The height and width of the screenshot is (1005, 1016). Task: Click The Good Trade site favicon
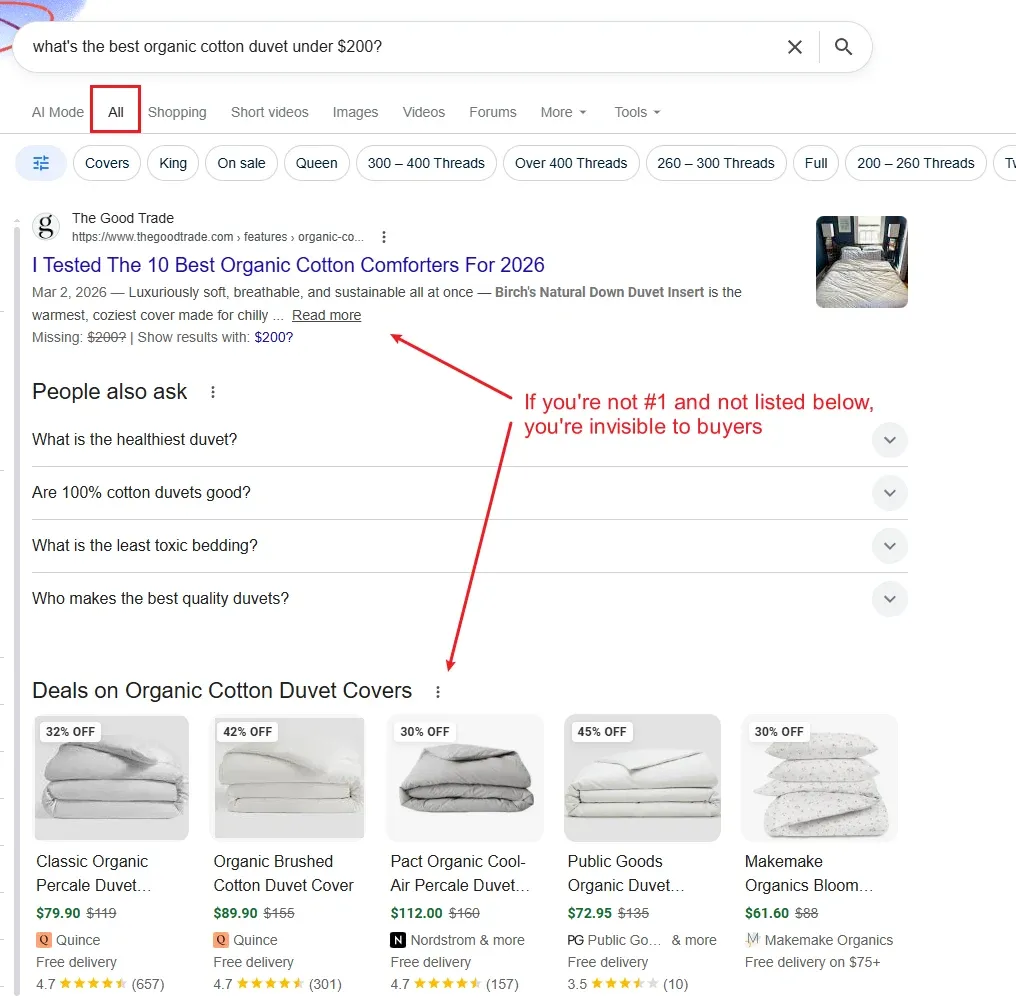45,227
